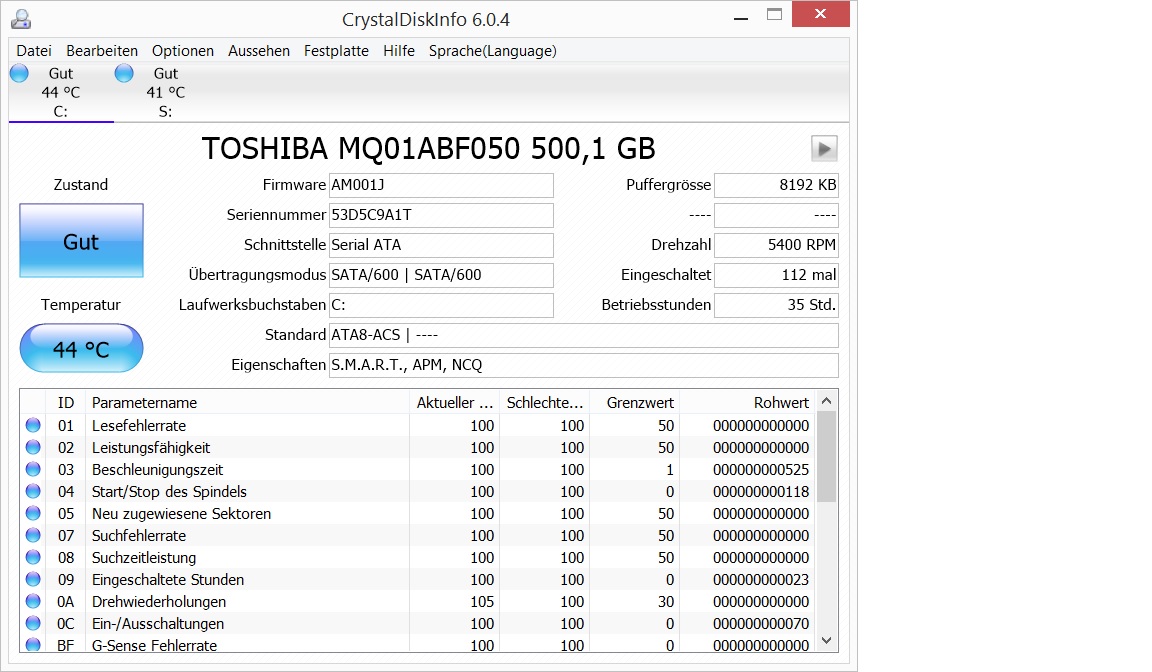Click the Seriennummer field 53D5C9A1T

point(441,215)
